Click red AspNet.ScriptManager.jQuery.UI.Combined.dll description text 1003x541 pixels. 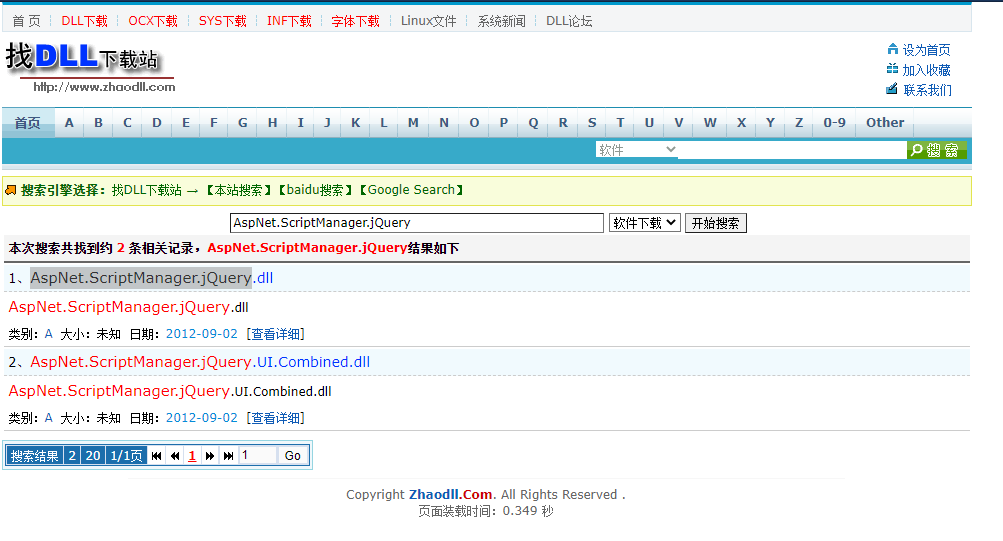pyautogui.click(x=170, y=391)
